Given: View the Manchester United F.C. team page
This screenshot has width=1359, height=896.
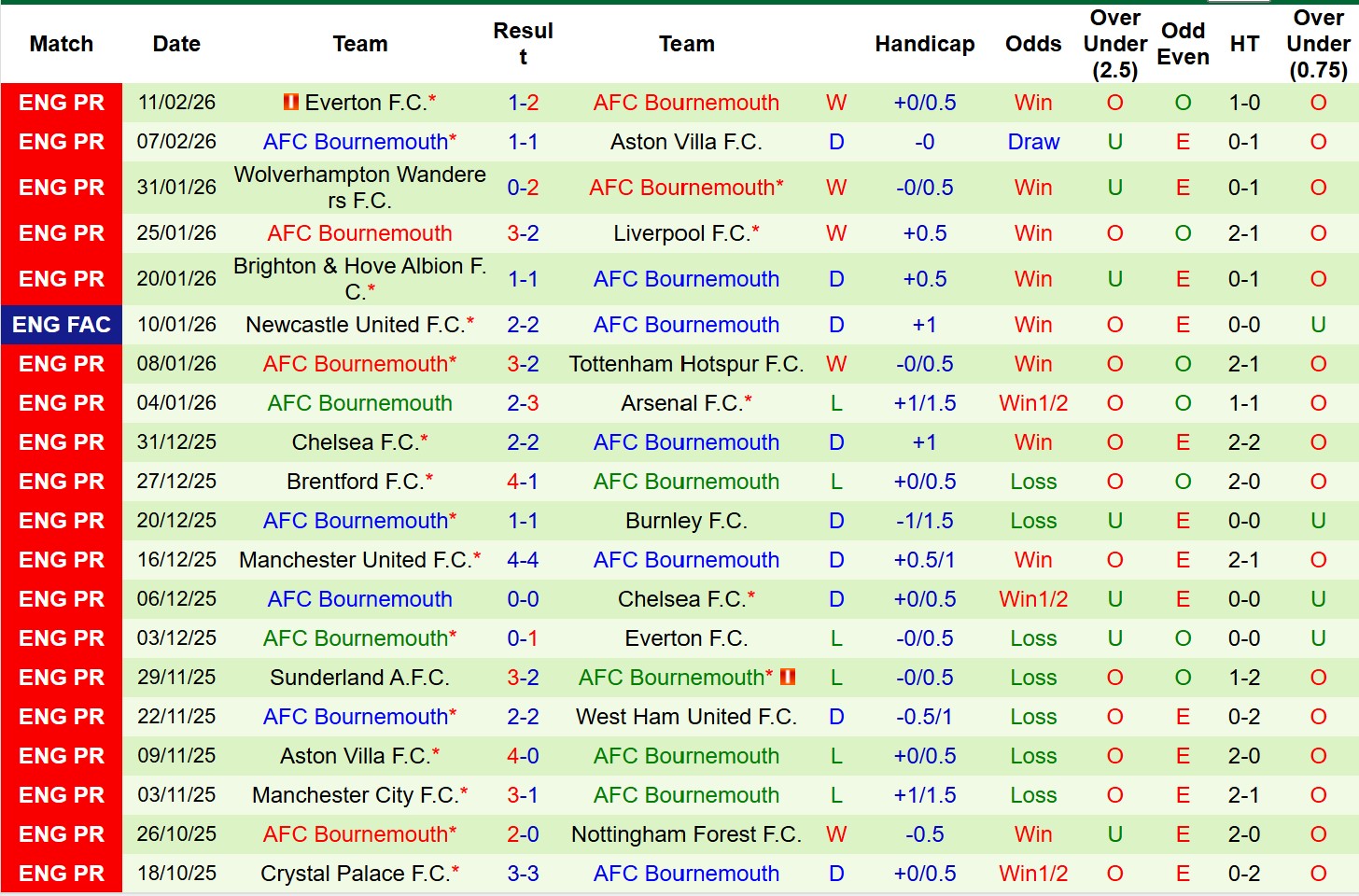Looking at the screenshot, I should pos(355,560).
